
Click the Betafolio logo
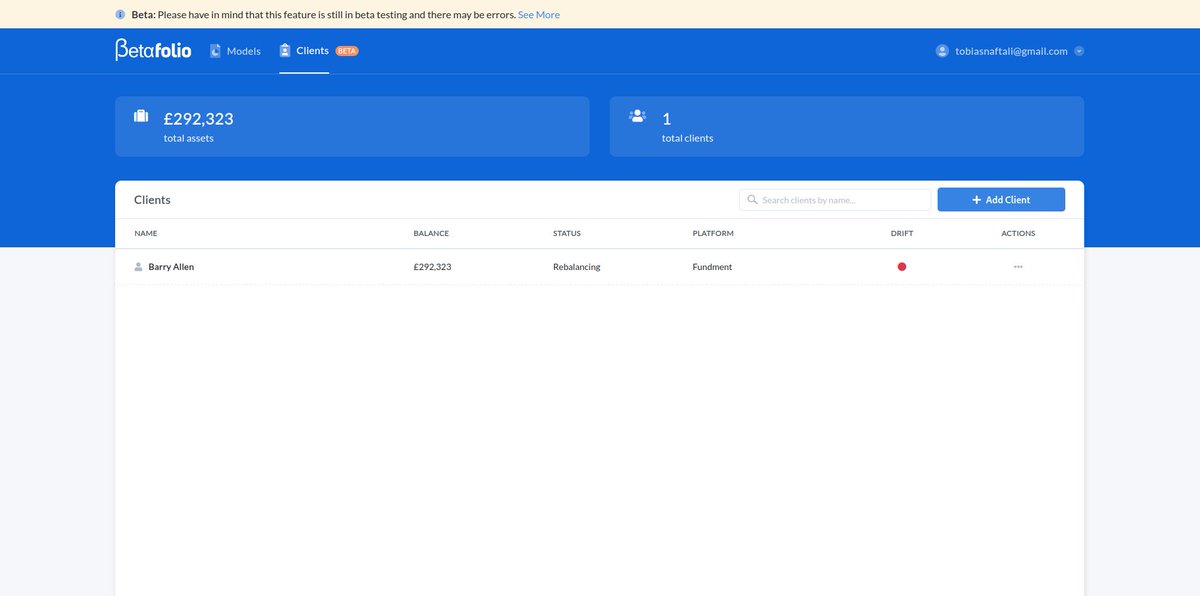(x=153, y=50)
